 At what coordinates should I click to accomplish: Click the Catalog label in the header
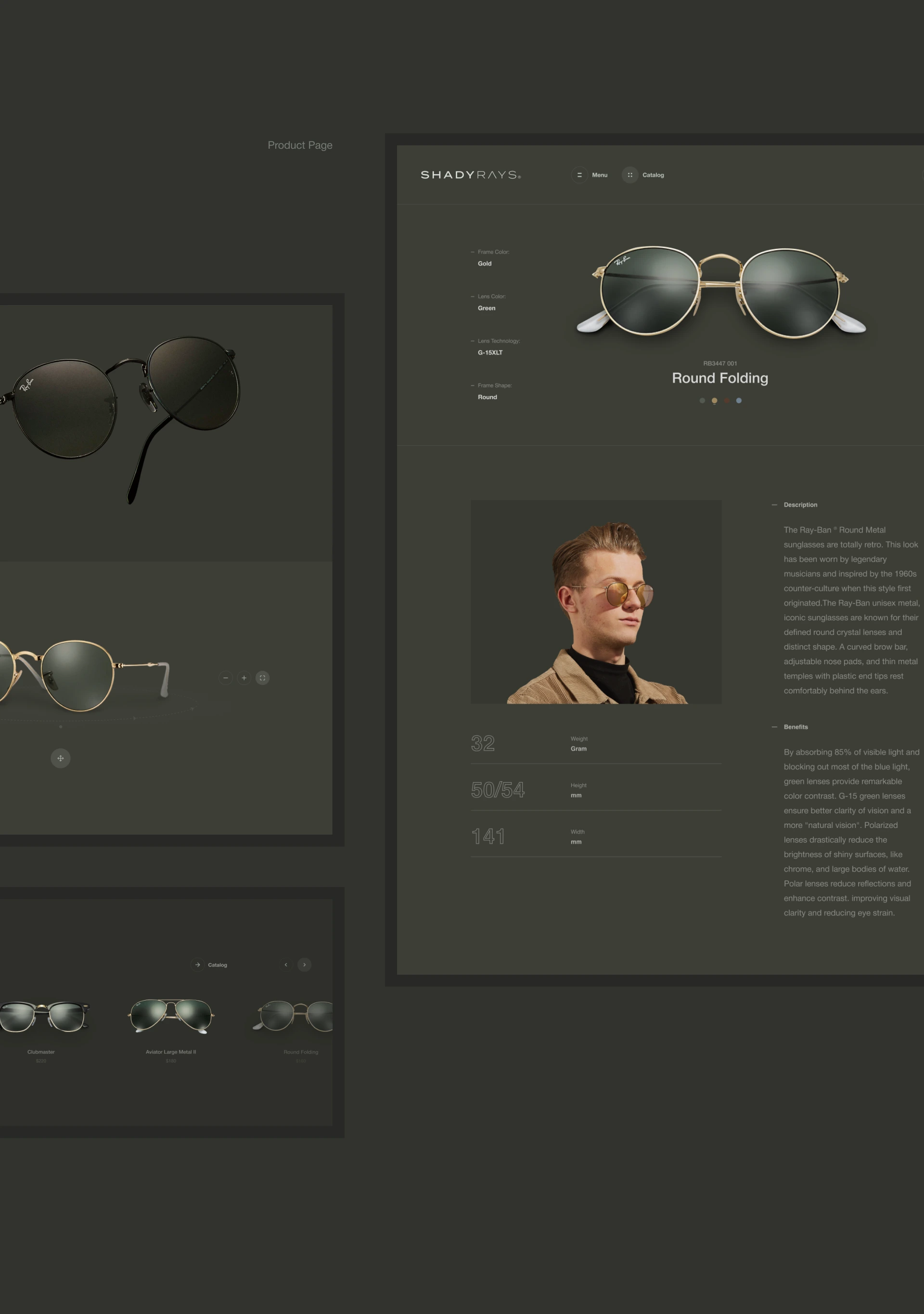(653, 175)
